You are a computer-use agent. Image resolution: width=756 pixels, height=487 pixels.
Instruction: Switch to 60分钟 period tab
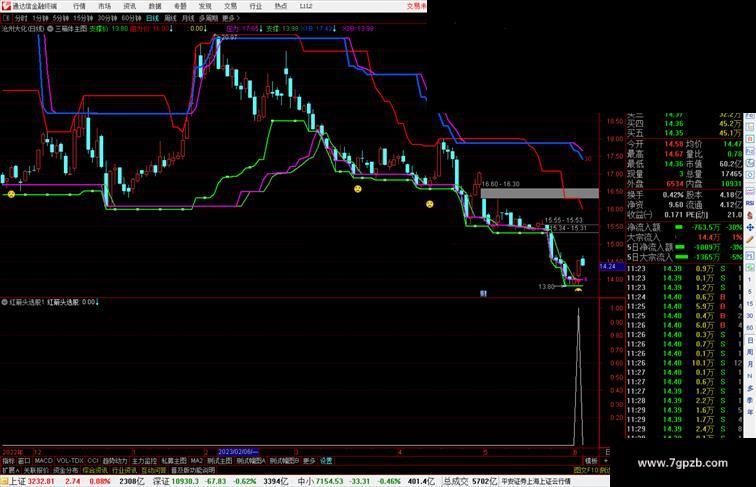[131, 18]
